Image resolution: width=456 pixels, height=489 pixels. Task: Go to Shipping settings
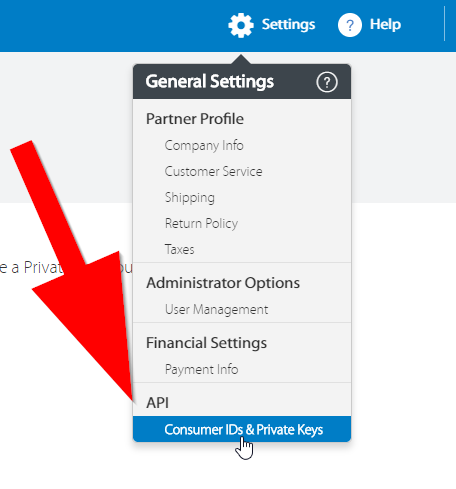click(x=190, y=198)
